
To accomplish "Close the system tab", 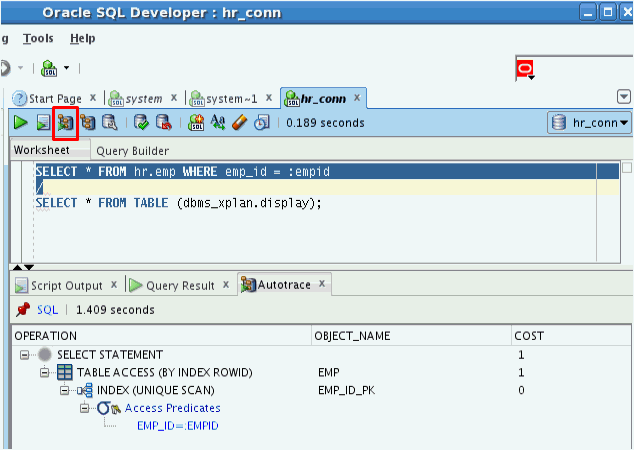I will pyautogui.click(x=174, y=97).
